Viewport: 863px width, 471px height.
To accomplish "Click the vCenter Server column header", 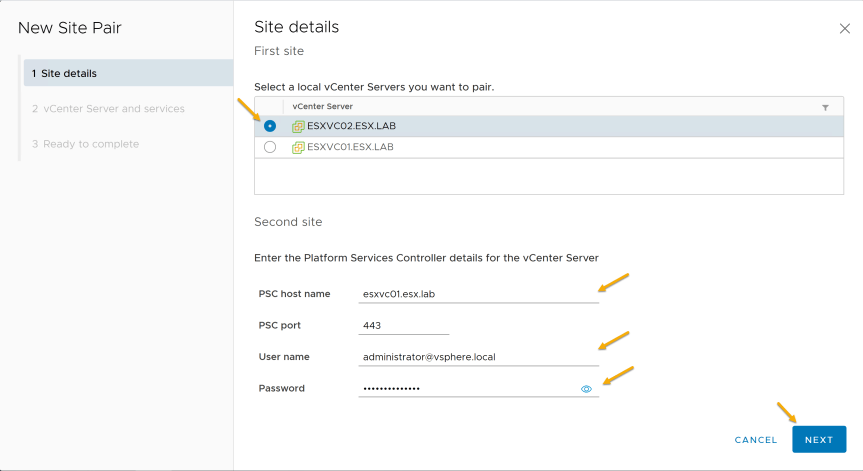I will coord(323,106).
